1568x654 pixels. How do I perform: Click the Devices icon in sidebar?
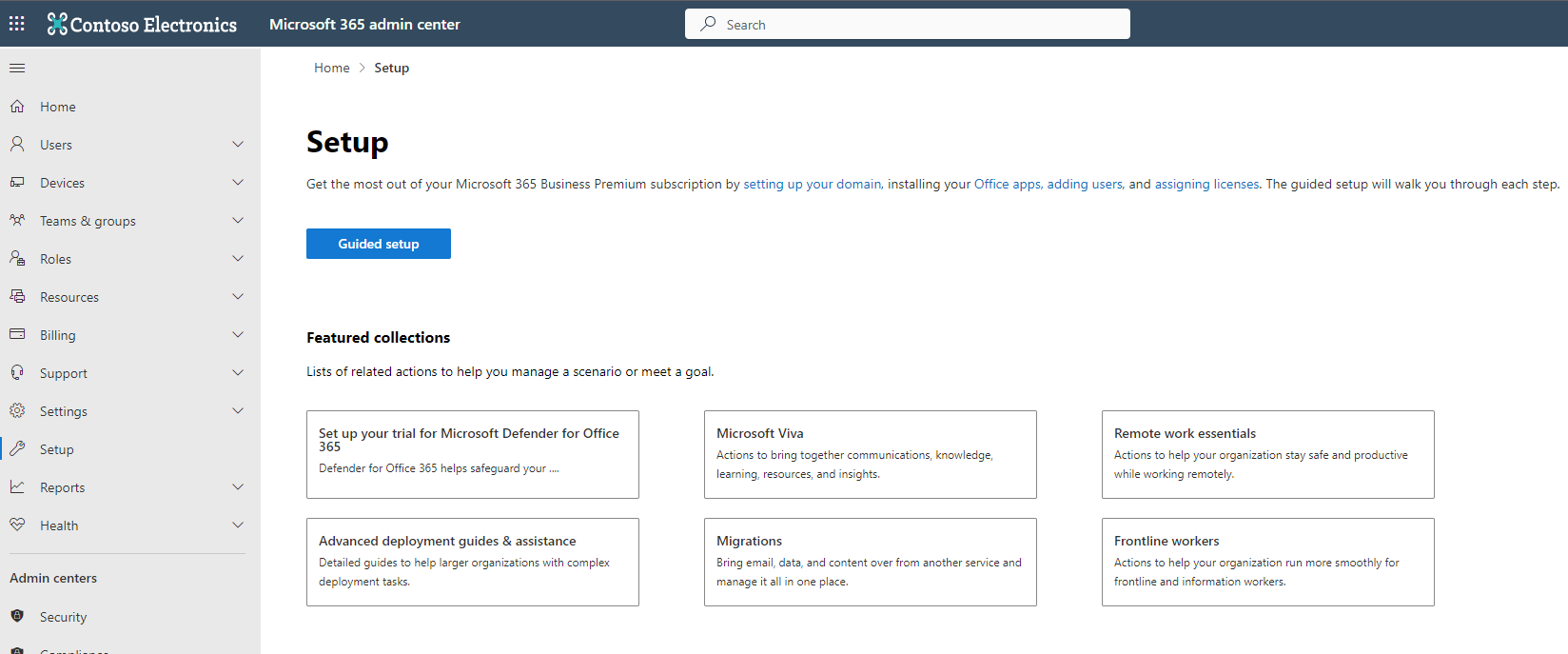[x=17, y=183]
